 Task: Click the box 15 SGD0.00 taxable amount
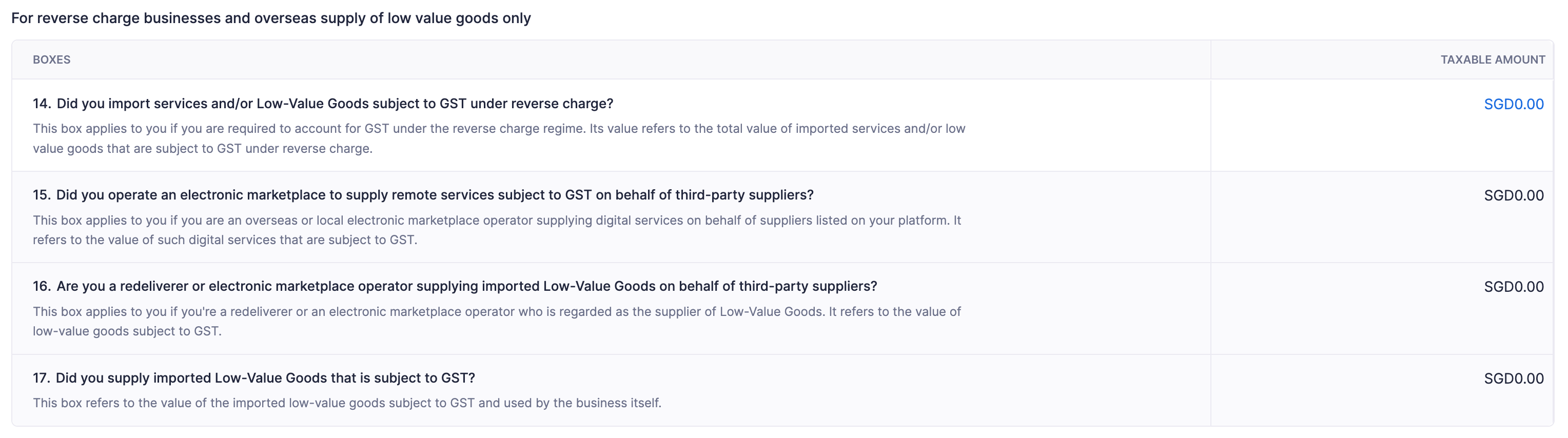(1513, 195)
